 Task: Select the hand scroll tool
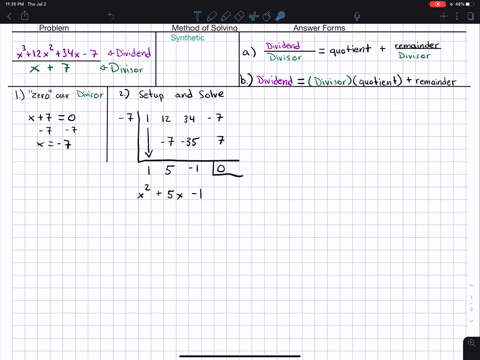click(267, 16)
